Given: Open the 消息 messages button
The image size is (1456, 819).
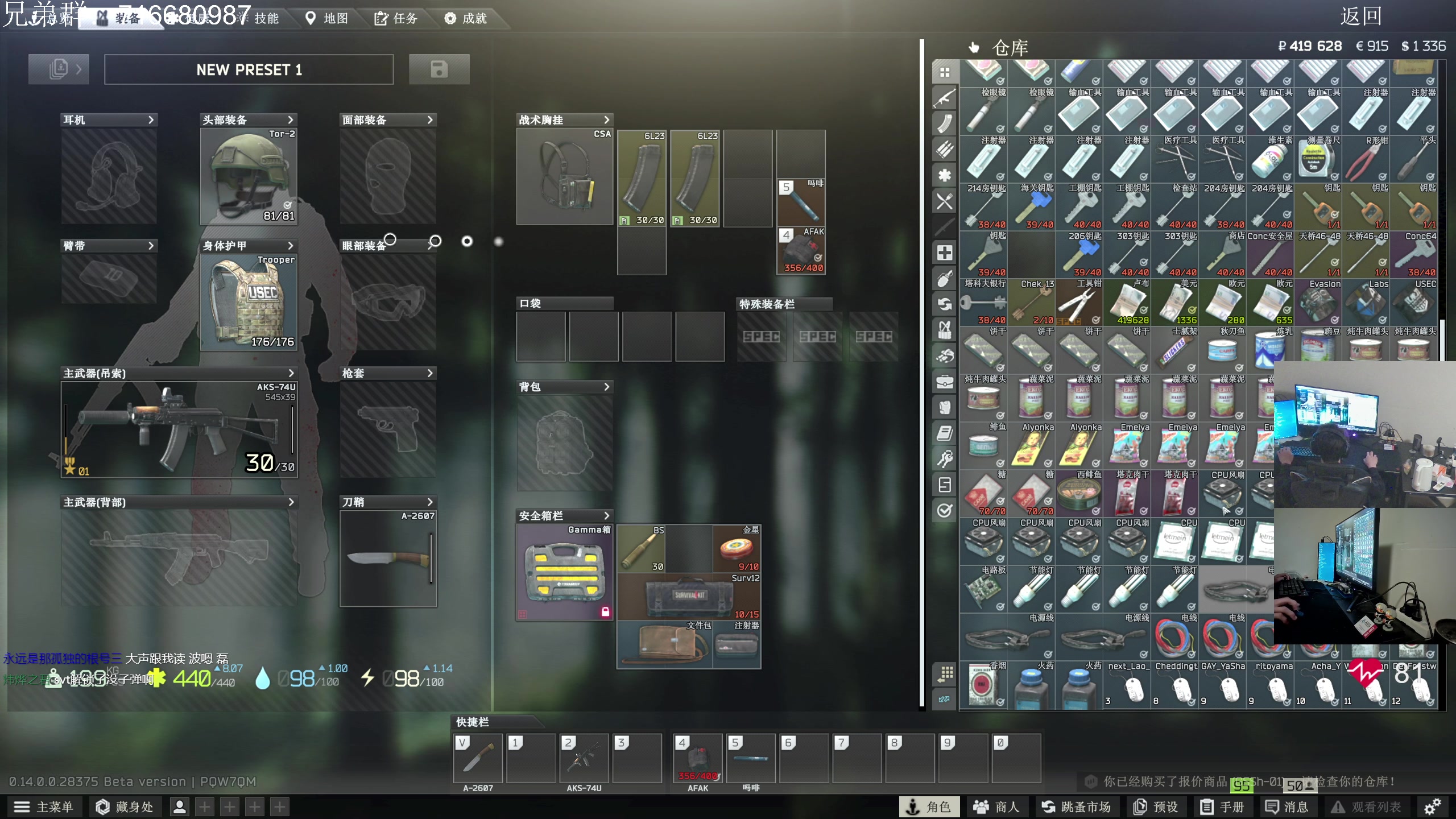Looking at the screenshot, I should [1288, 806].
